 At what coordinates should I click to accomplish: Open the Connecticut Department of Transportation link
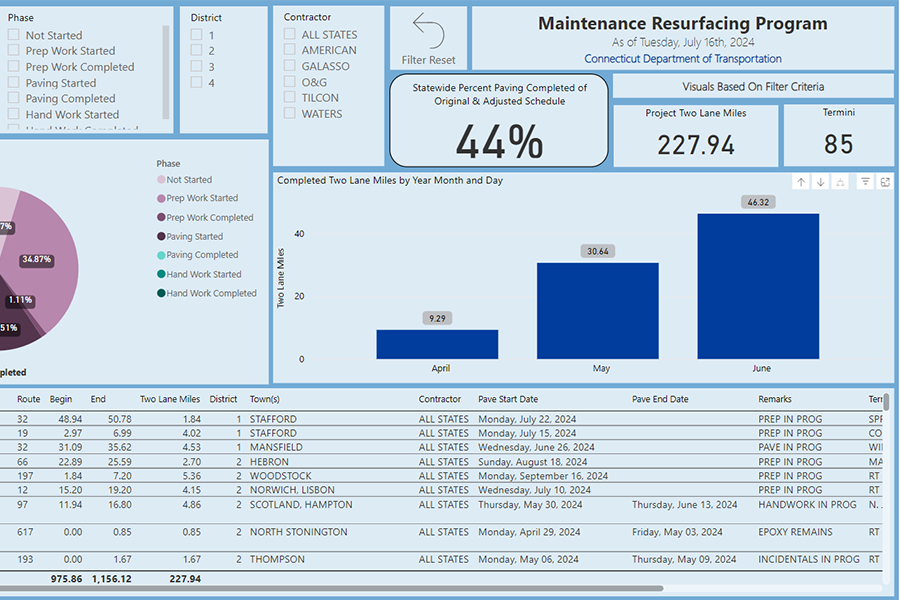(x=683, y=59)
